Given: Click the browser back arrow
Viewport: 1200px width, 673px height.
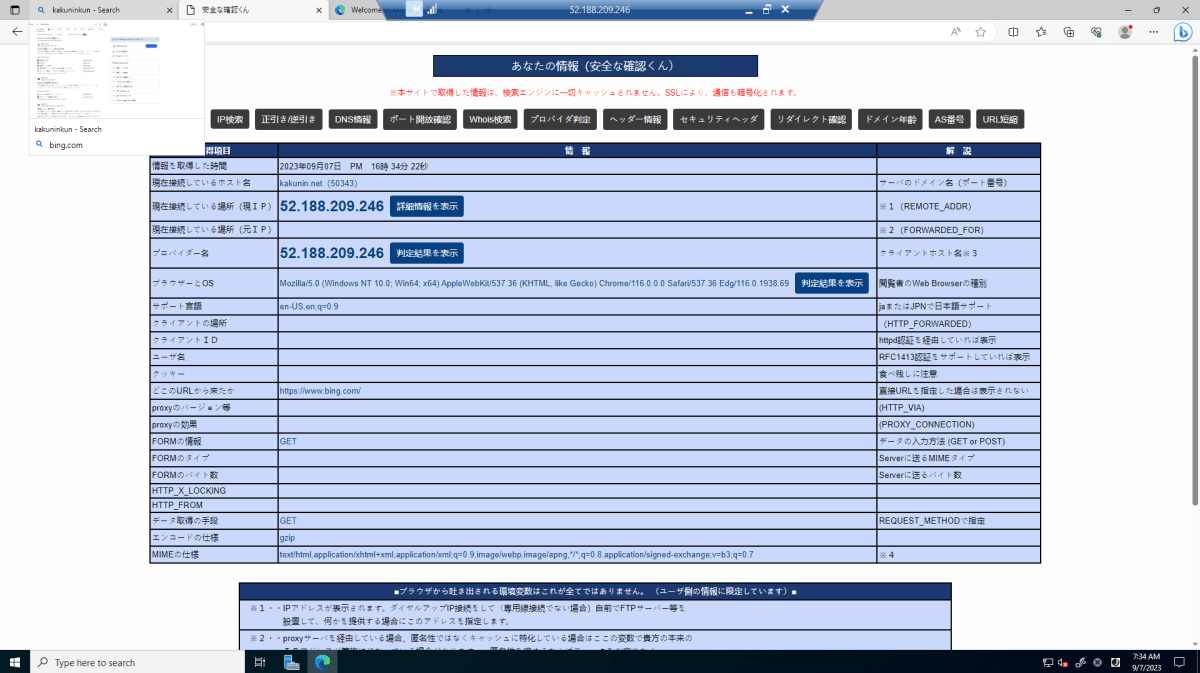Looking at the screenshot, I should [x=17, y=32].
